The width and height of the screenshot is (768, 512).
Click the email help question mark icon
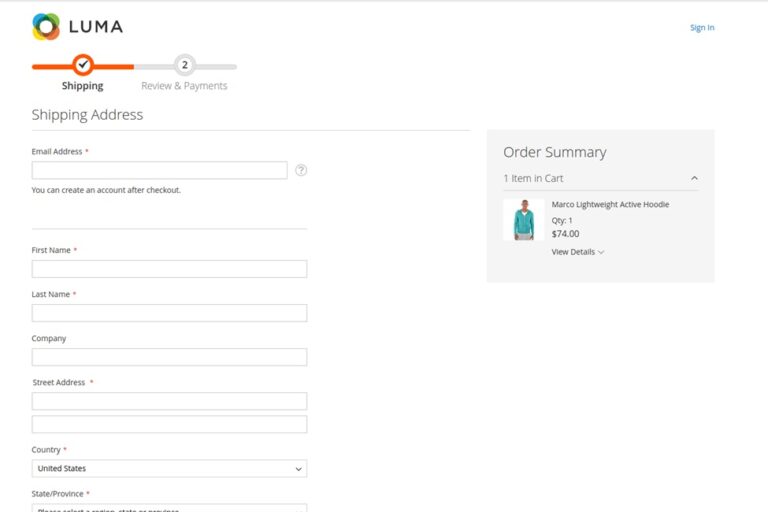point(301,170)
